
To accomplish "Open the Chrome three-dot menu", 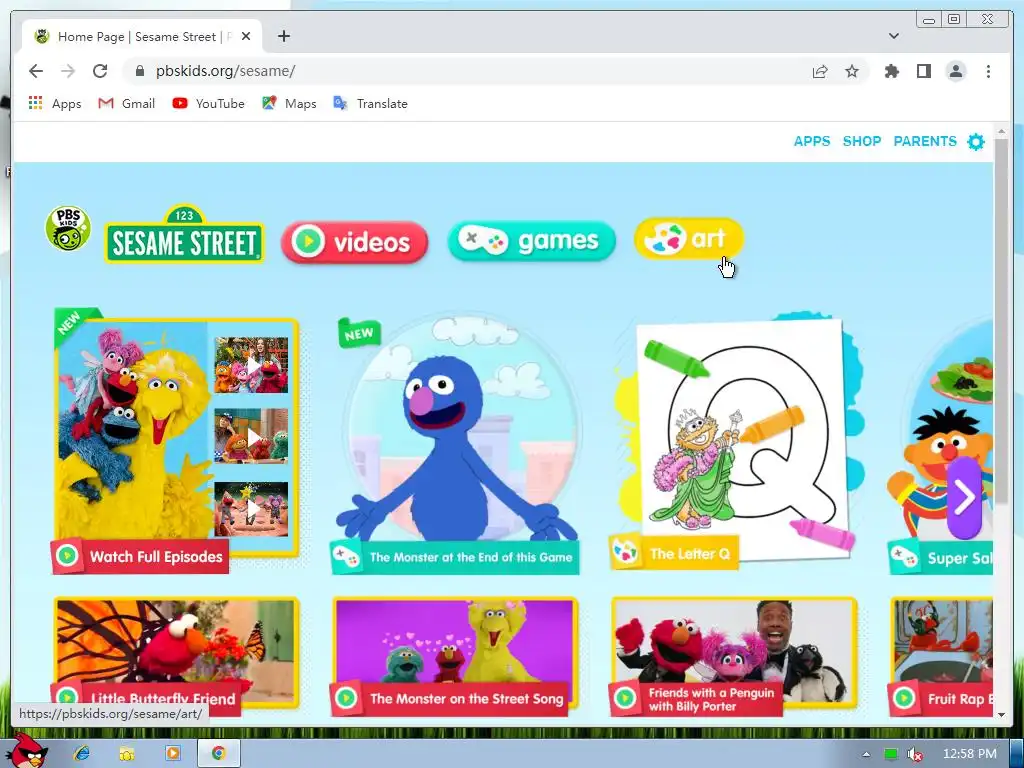I will [988, 71].
